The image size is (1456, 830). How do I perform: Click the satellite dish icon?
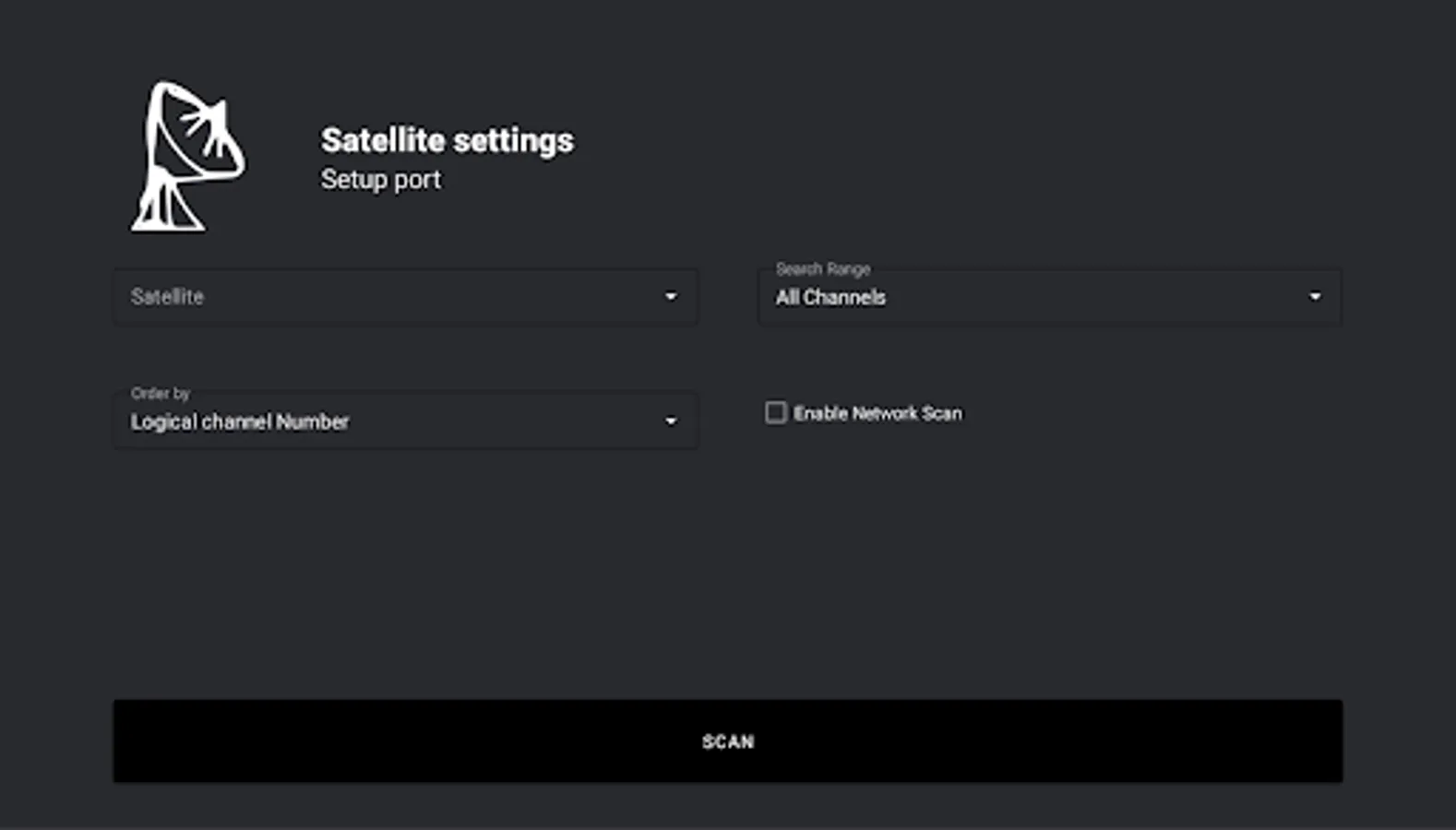[x=187, y=157]
